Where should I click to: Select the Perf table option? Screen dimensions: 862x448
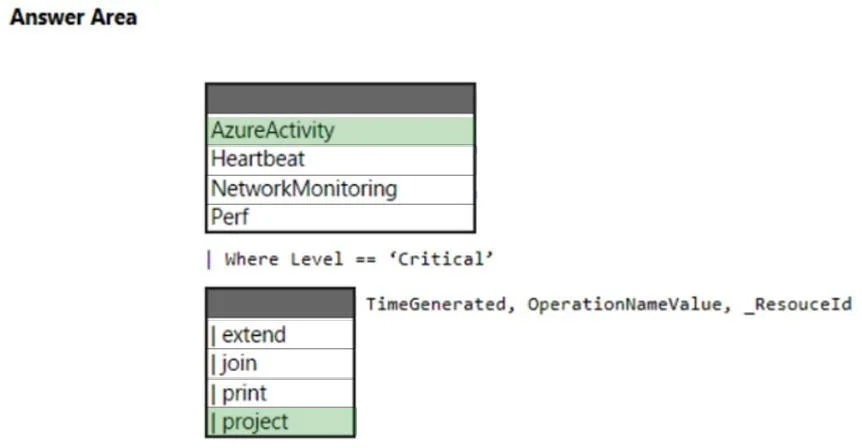coord(340,218)
